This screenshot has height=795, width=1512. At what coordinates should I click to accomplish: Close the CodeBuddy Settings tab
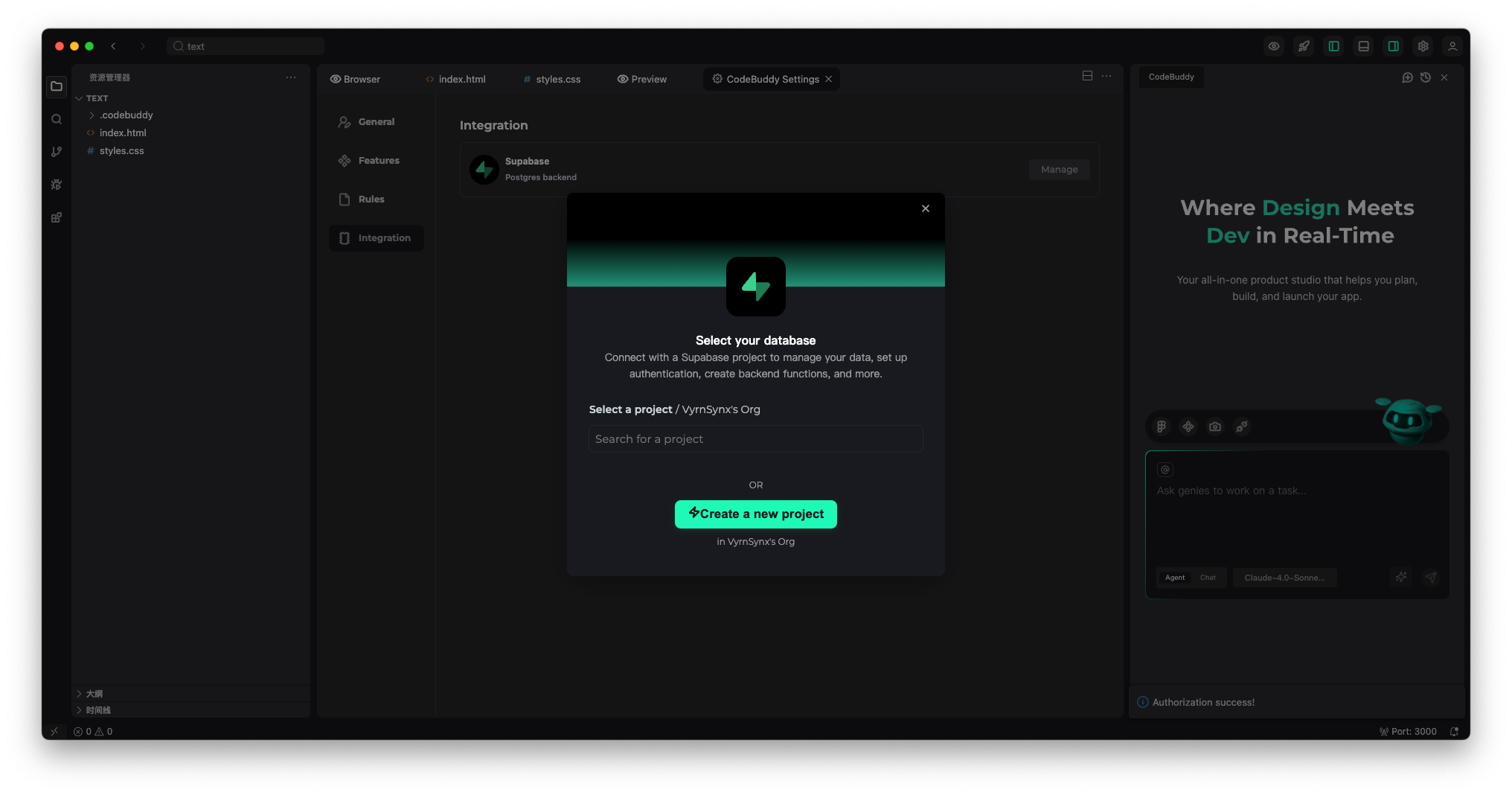[828, 79]
